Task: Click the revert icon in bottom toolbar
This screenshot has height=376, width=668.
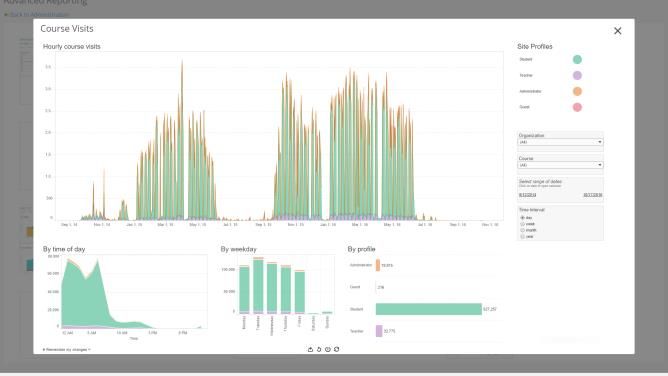Action: click(x=319, y=349)
